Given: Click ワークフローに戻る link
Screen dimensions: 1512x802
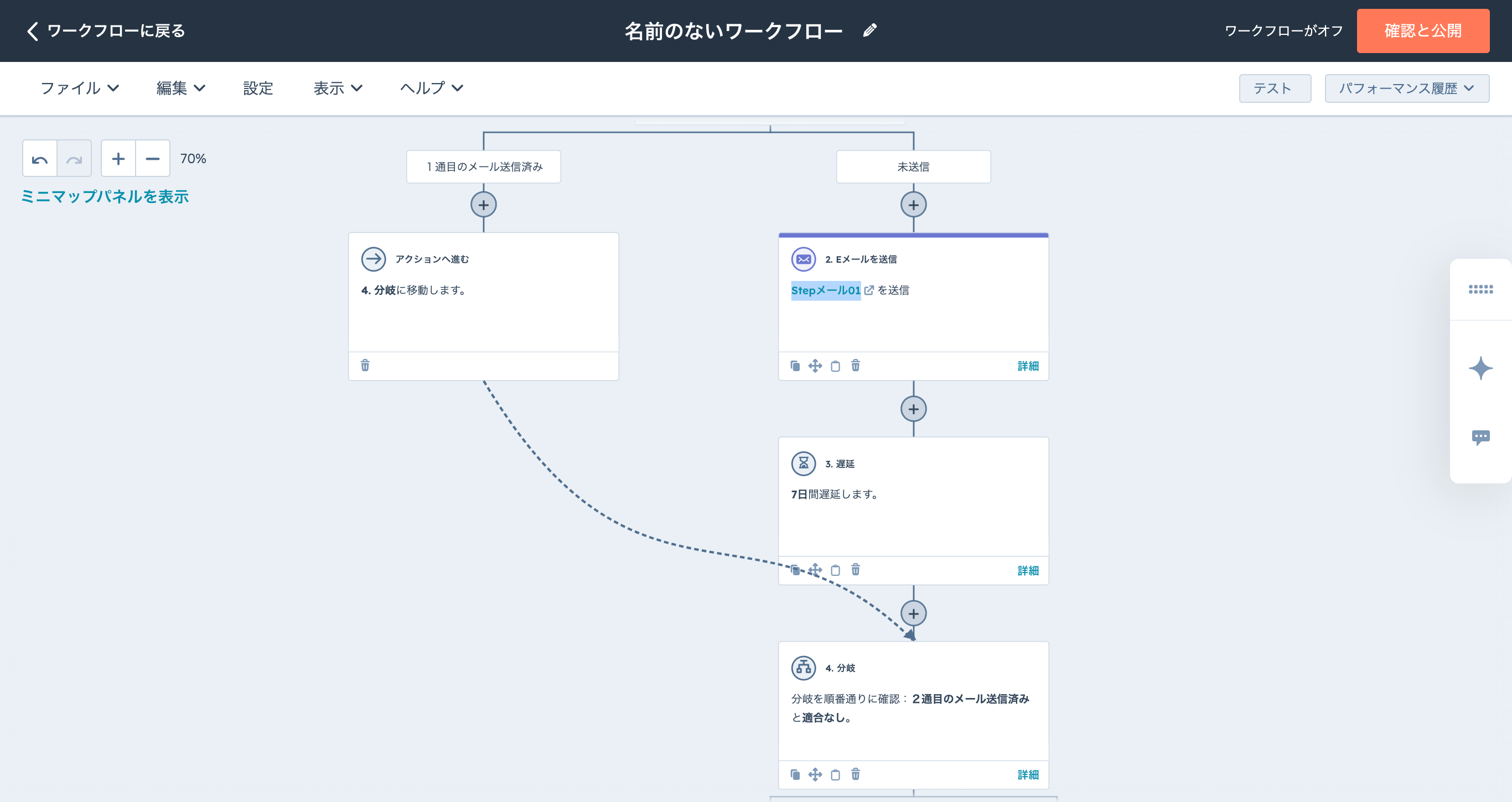Looking at the screenshot, I should (106, 30).
